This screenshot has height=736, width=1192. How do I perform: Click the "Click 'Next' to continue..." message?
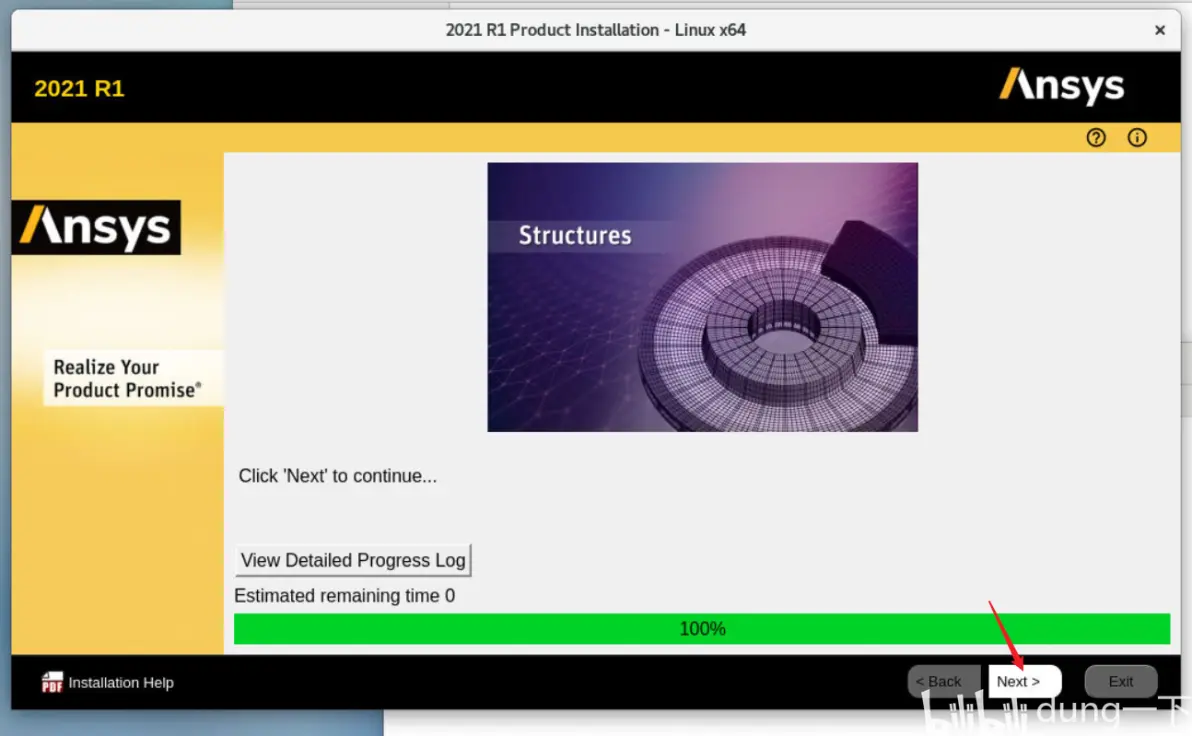click(338, 476)
